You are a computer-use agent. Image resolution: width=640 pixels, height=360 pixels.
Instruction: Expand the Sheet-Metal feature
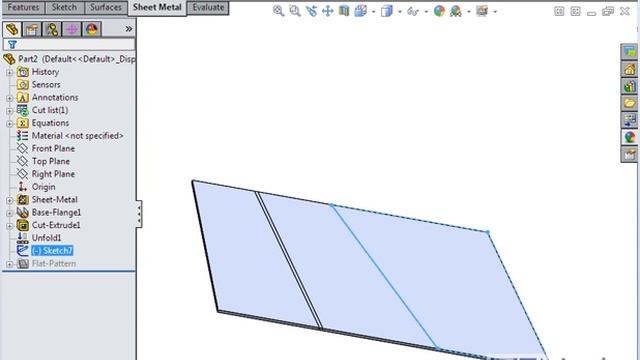(9, 200)
